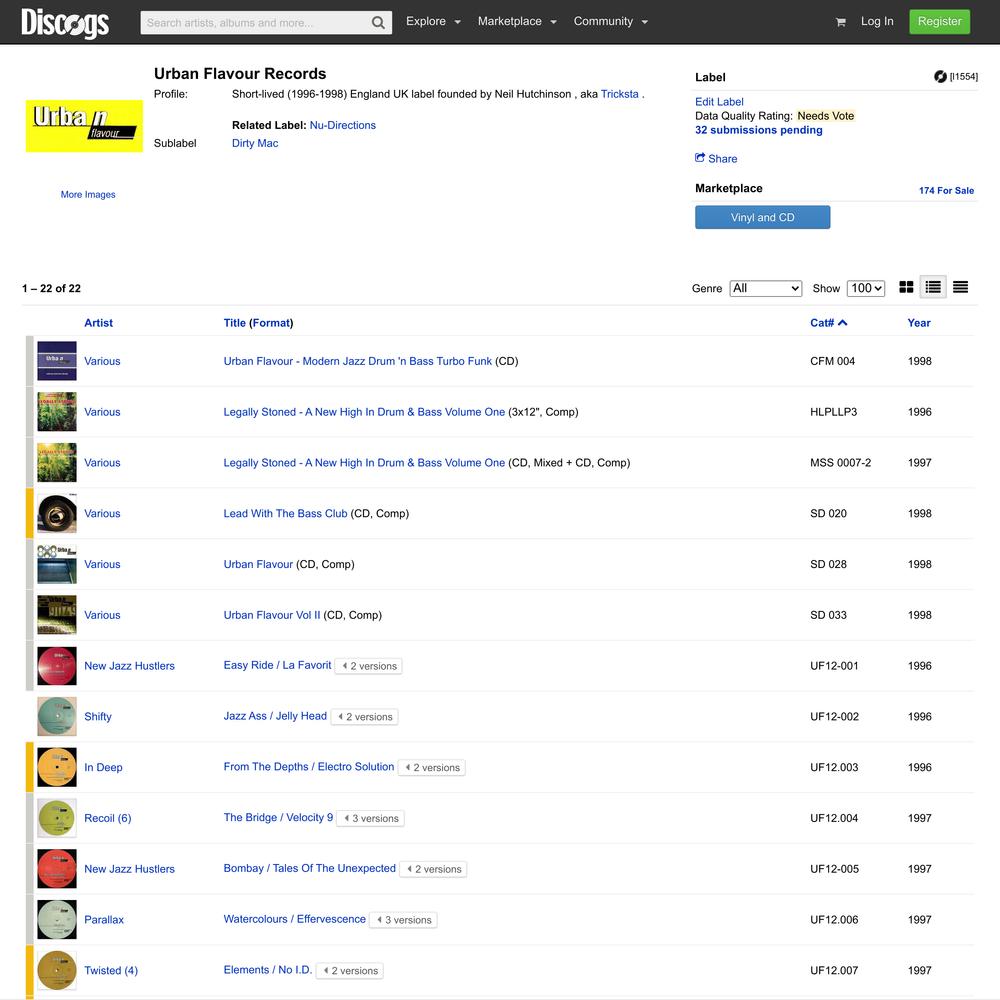Open the Lead With The Bass Club release

click(x=285, y=513)
